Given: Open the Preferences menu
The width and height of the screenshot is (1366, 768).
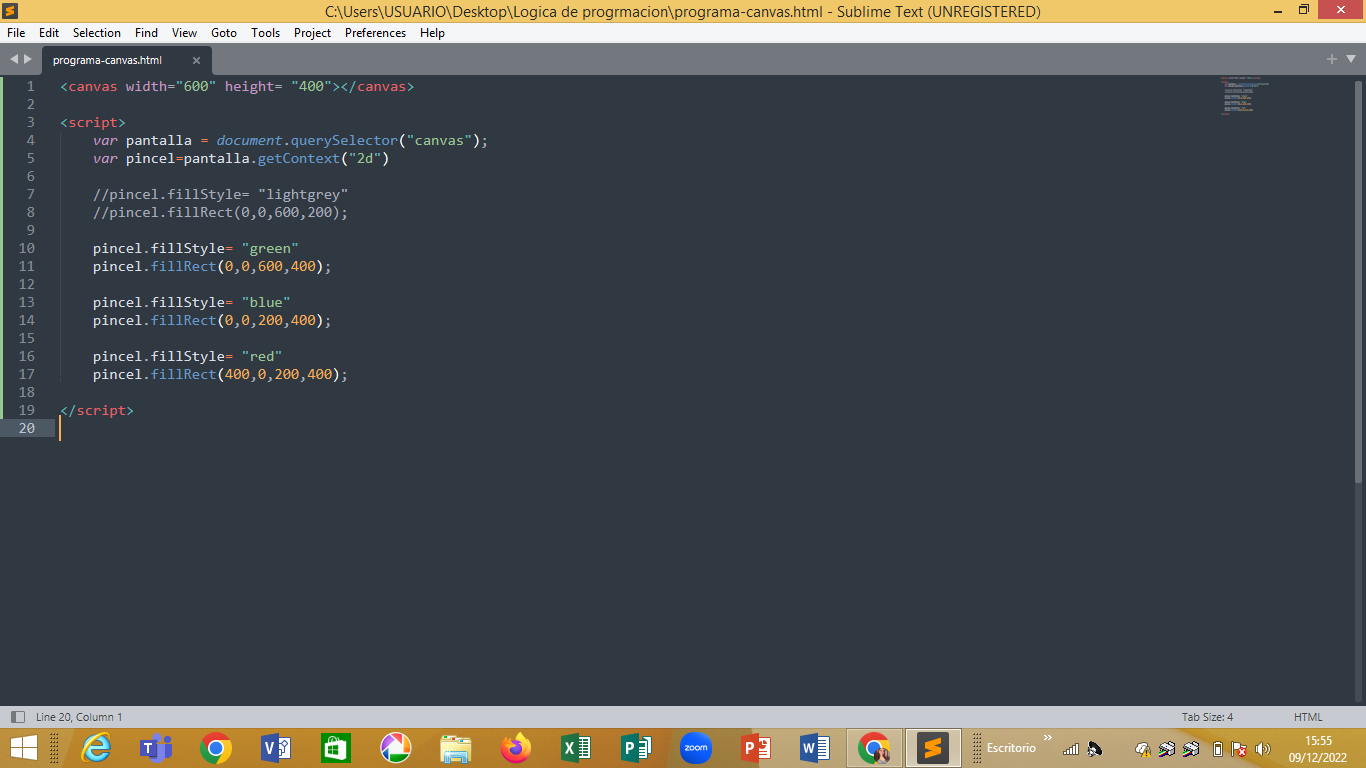Looking at the screenshot, I should pyautogui.click(x=375, y=33).
